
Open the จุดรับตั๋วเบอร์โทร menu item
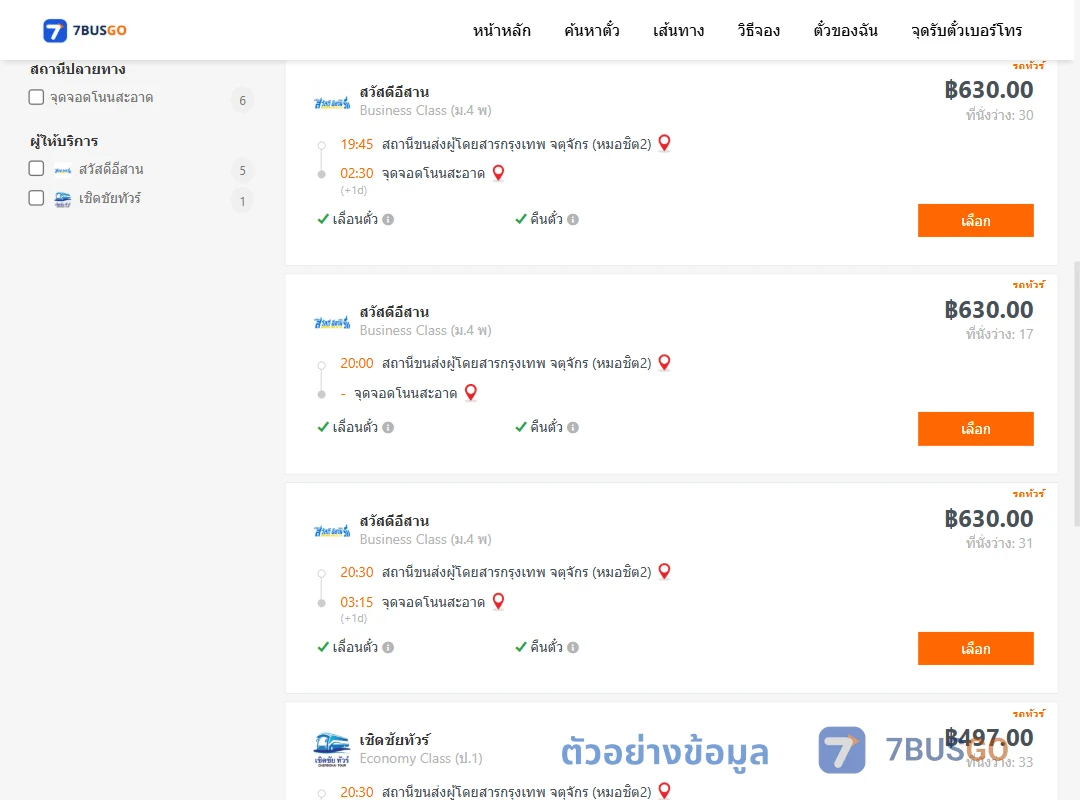(966, 30)
